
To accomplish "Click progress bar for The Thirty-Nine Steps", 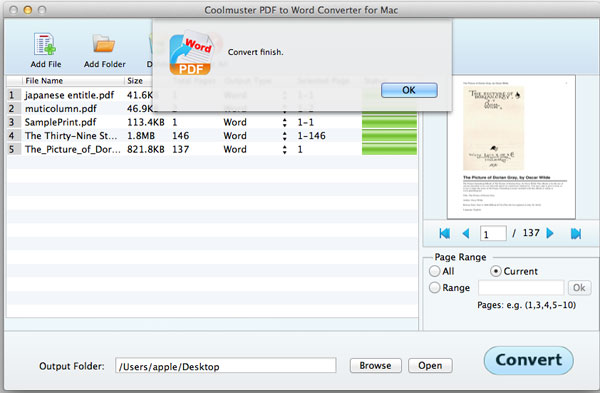I will coord(389,136).
